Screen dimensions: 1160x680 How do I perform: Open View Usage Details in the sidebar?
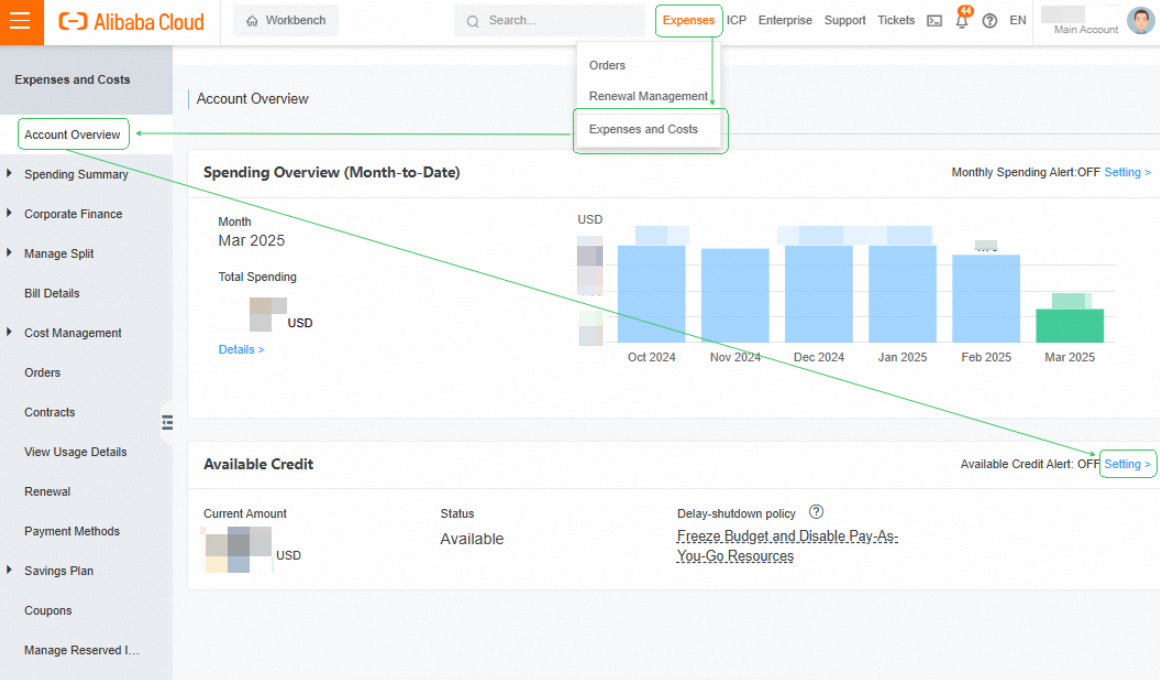pyautogui.click(x=75, y=451)
